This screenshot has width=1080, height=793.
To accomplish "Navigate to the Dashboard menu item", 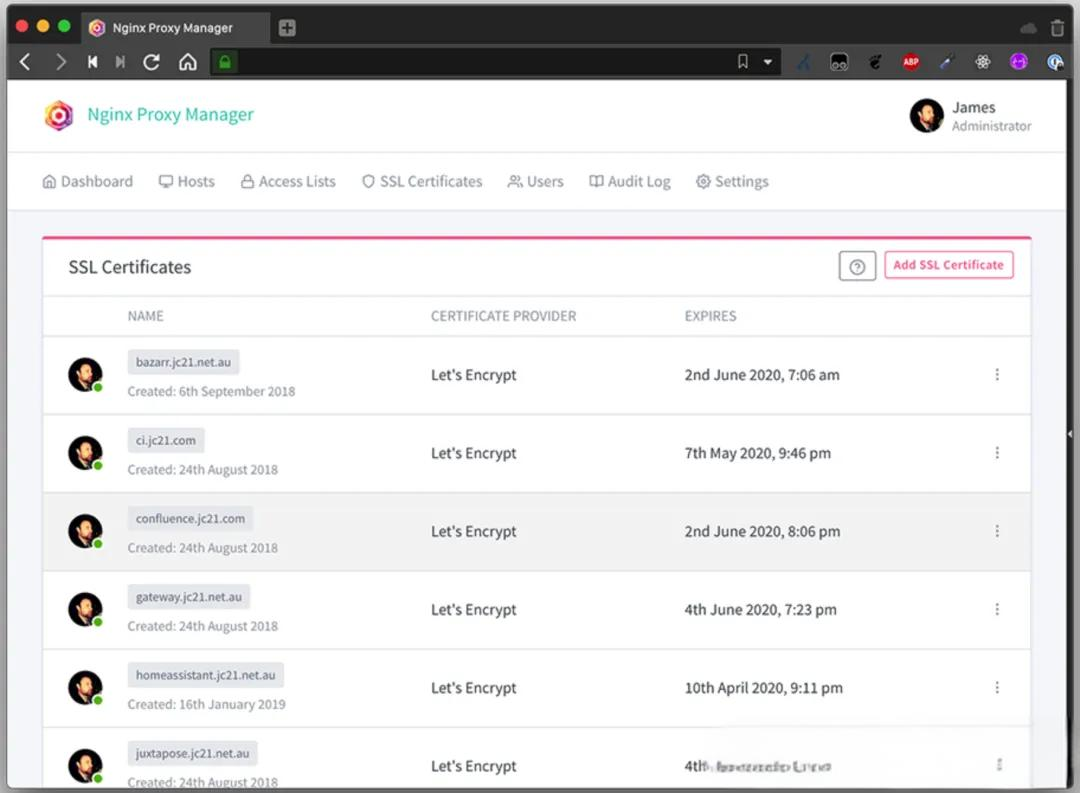I will click(x=88, y=182).
